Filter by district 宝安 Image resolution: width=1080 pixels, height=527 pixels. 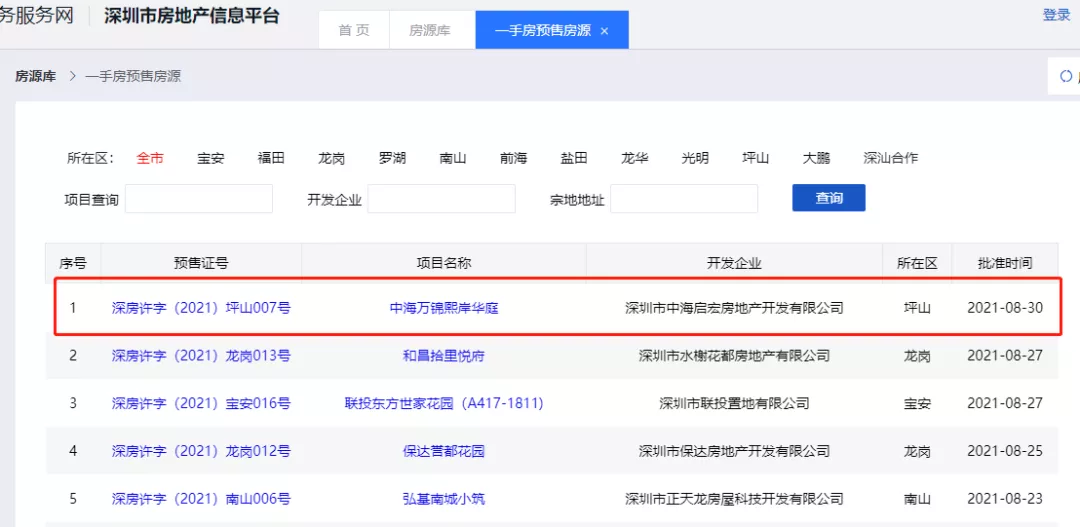(210, 158)
